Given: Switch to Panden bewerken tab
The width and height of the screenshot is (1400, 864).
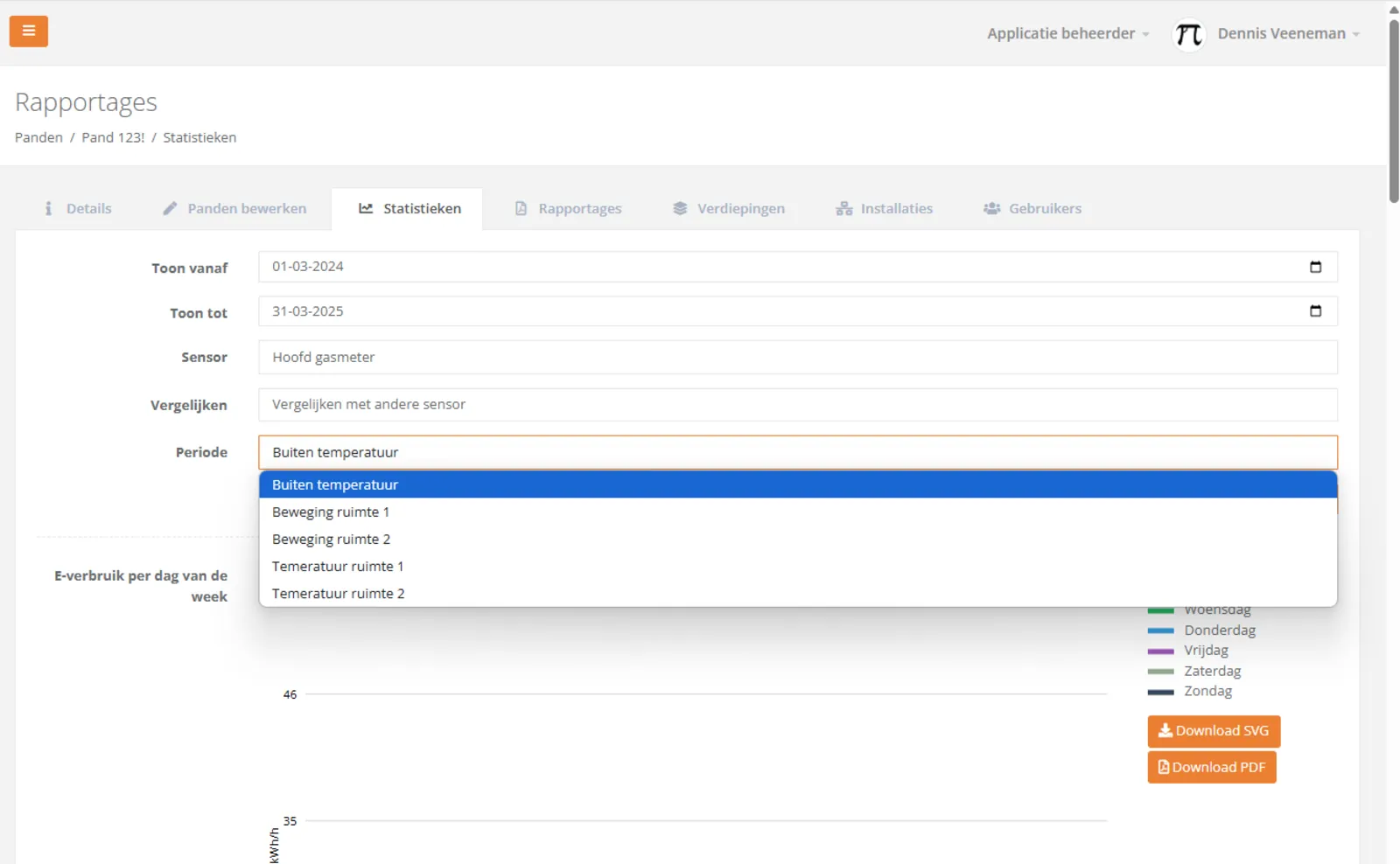Looking at the screenshot, I should point(234,208).
